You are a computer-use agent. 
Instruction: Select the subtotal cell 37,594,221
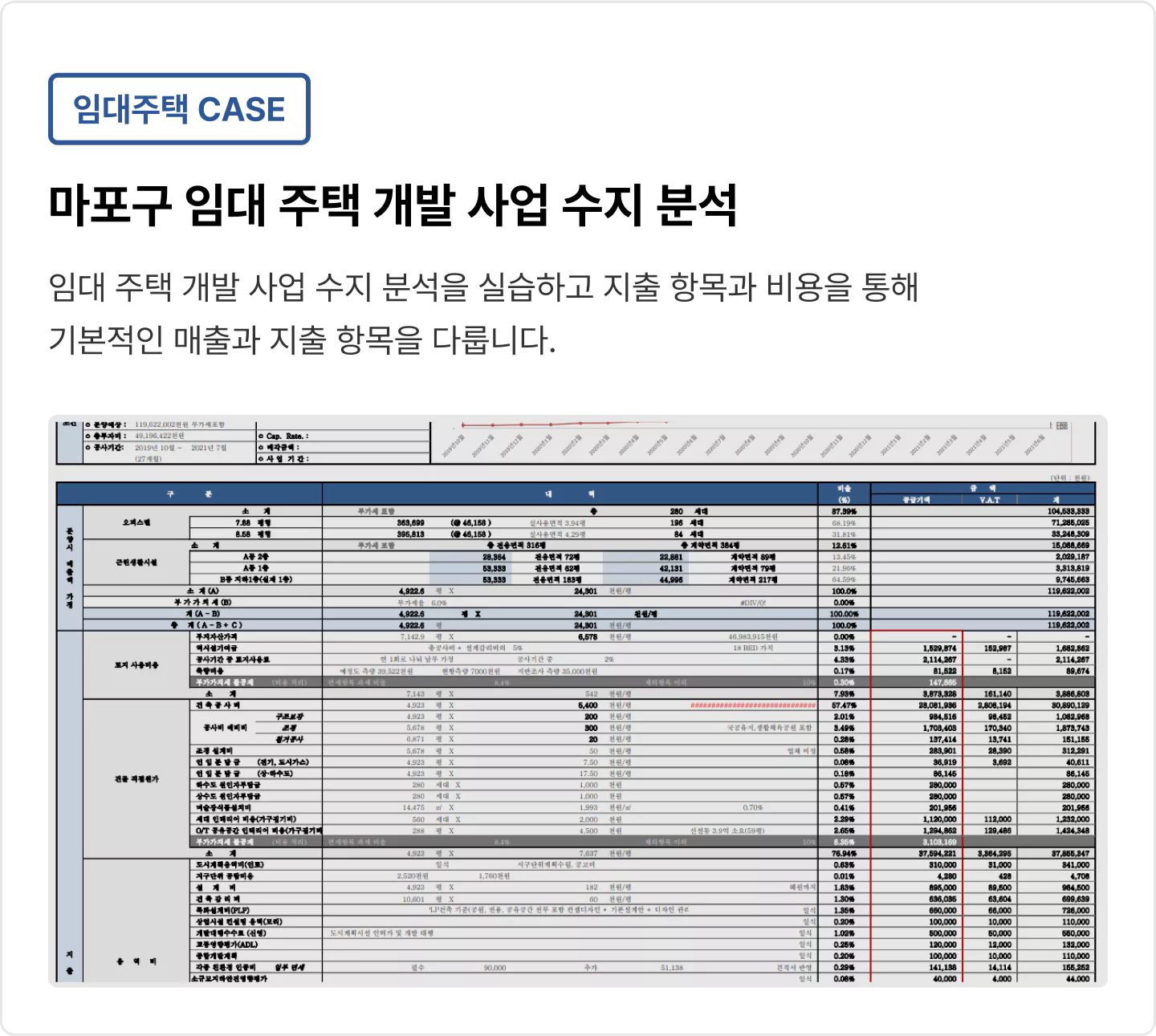(x=938, y=854)
